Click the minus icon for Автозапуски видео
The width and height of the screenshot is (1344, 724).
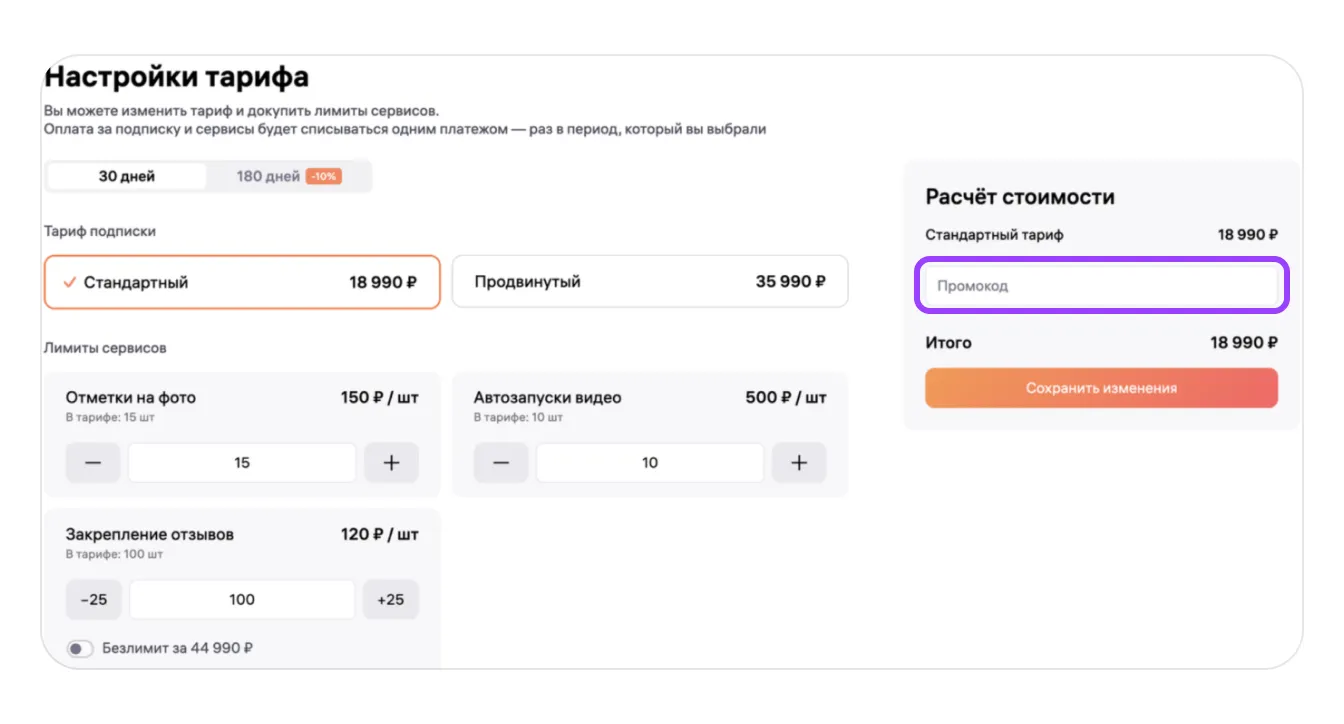coord(501,463)
